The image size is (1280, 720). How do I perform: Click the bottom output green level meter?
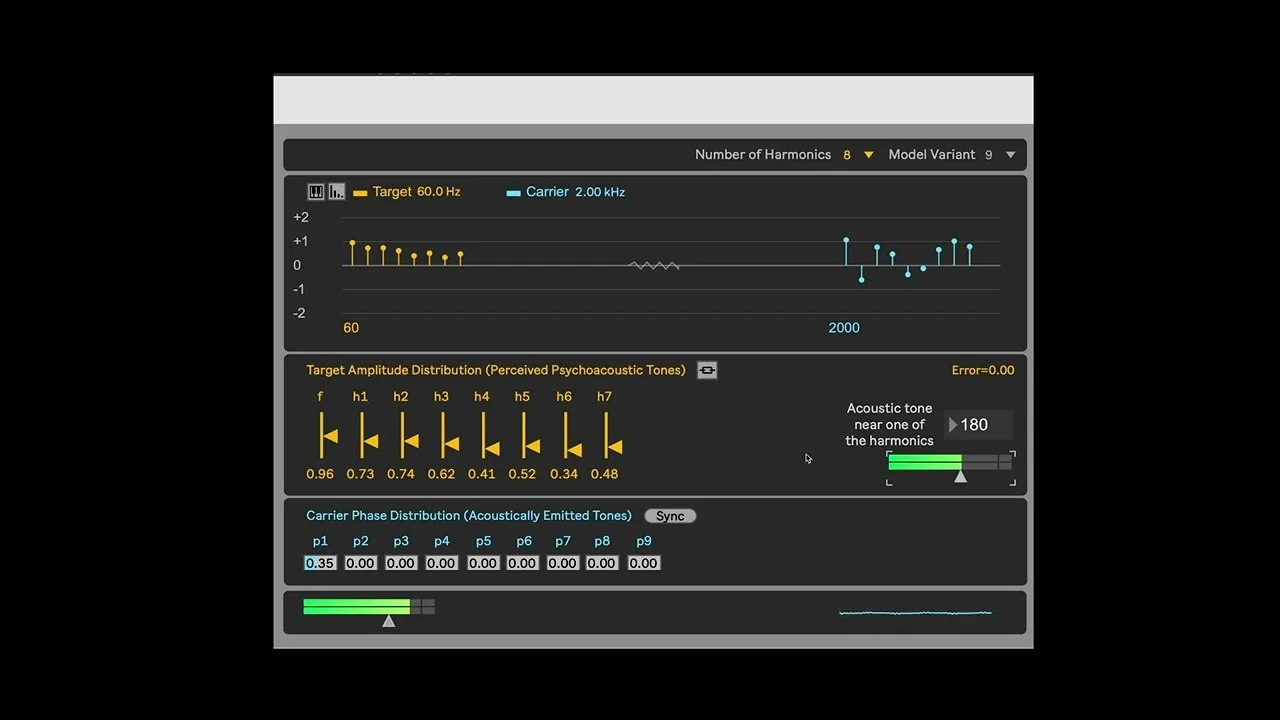(x=369, y=606)
